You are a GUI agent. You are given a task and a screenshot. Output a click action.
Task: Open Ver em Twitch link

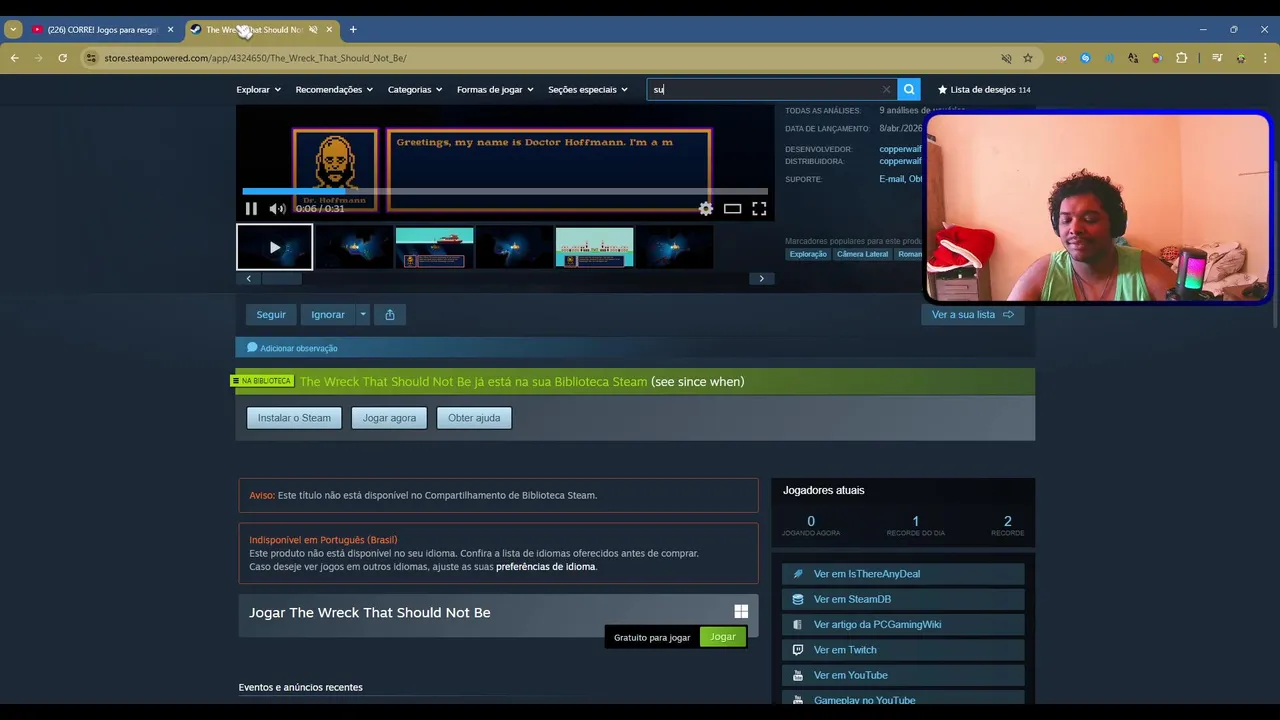pos(903,650)
